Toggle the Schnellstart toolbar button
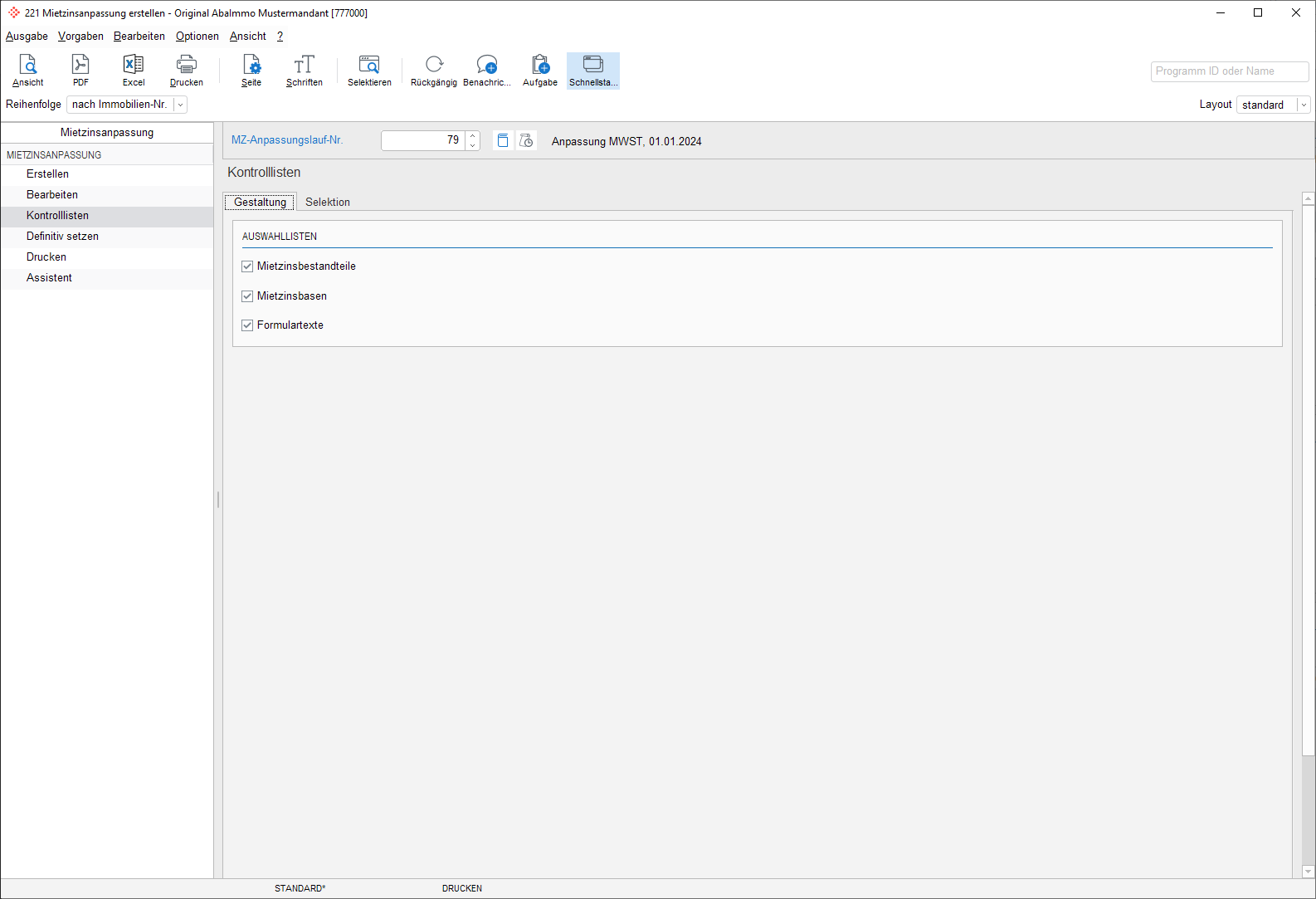 pos(593,71)
